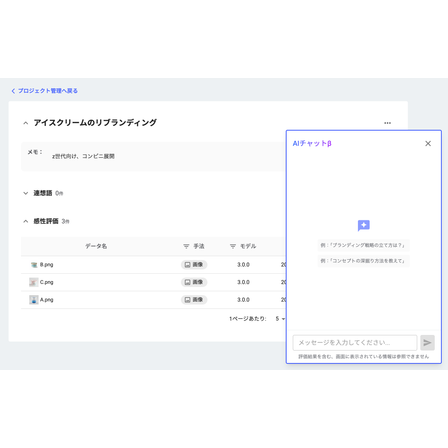The width and height of the screenshot is (448, 448).
Task: Expand the 連想語 section
Action: click(26, 193)
